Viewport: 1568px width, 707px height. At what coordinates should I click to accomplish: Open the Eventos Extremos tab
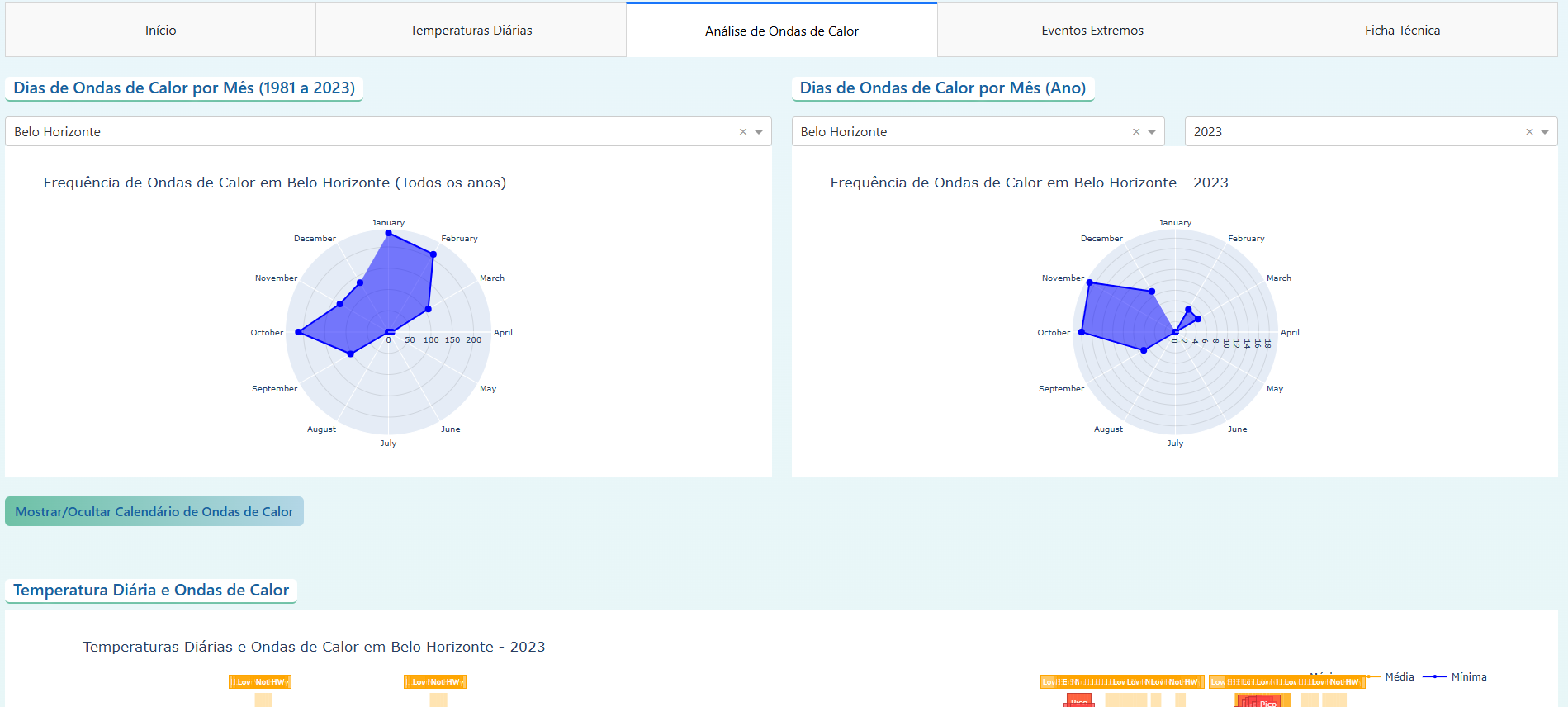point(1092,31)
